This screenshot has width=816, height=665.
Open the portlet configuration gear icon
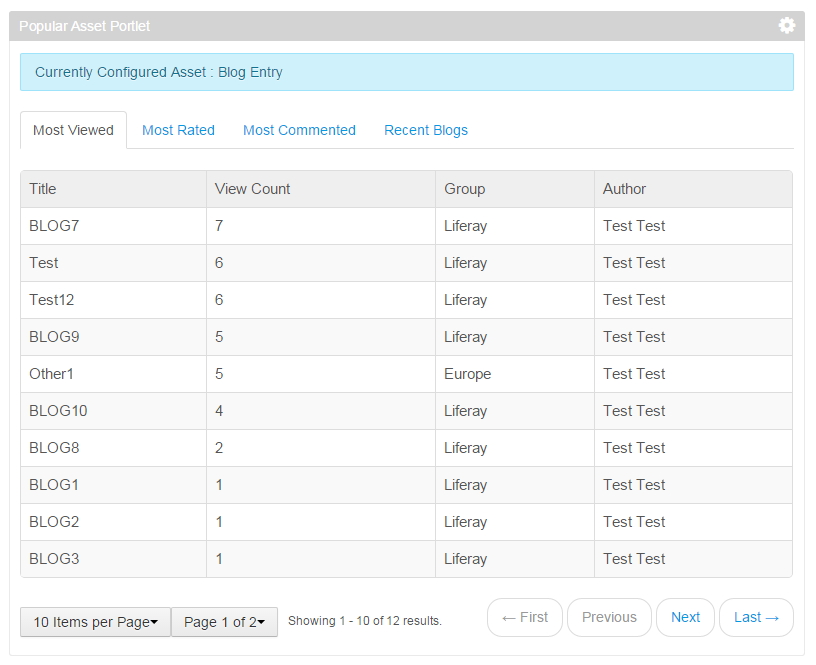pos(786,25)
